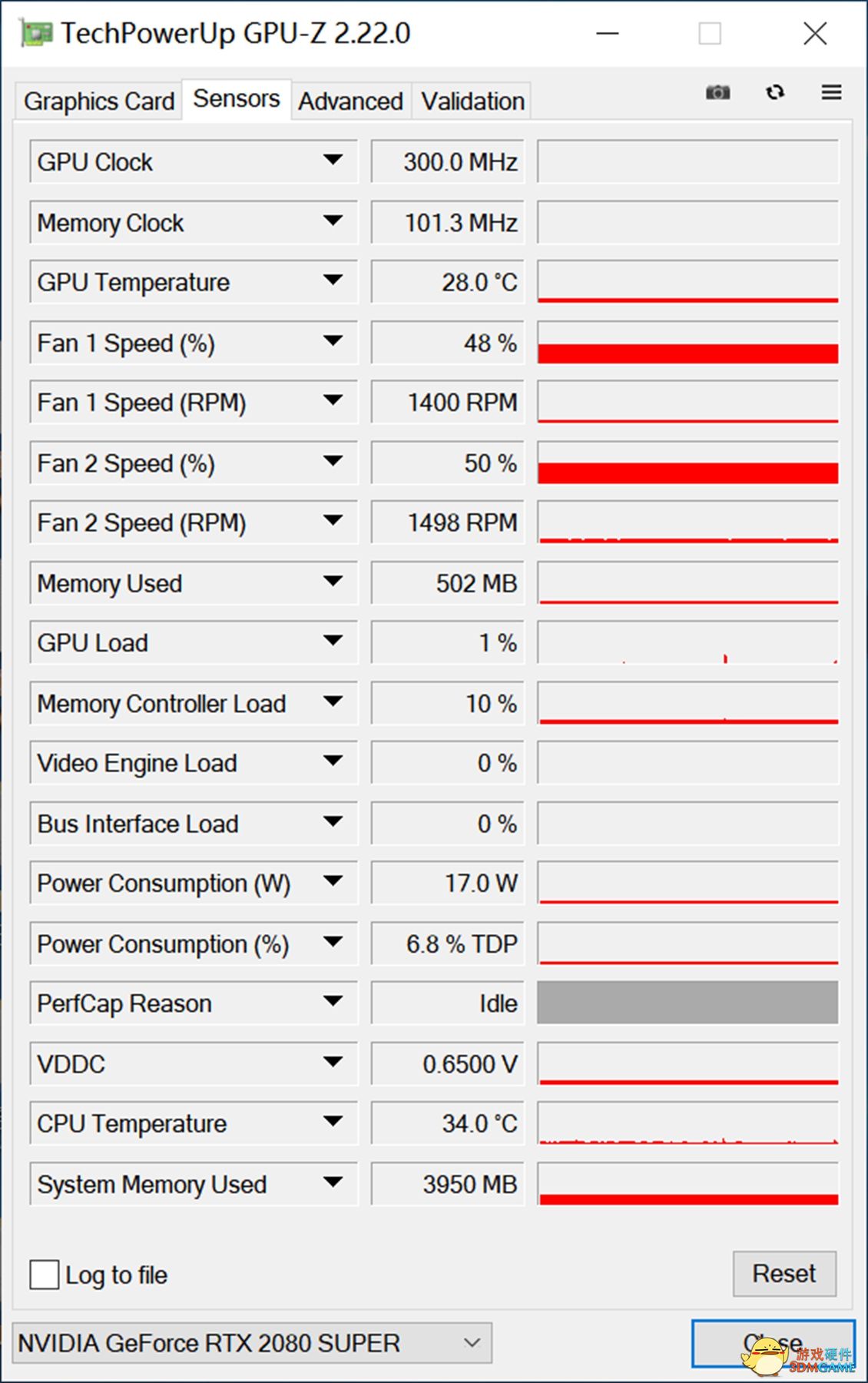Expand the PerfCap Reason dropdown arrow
Viewport: 868px width, 1383px height.
333,1001
